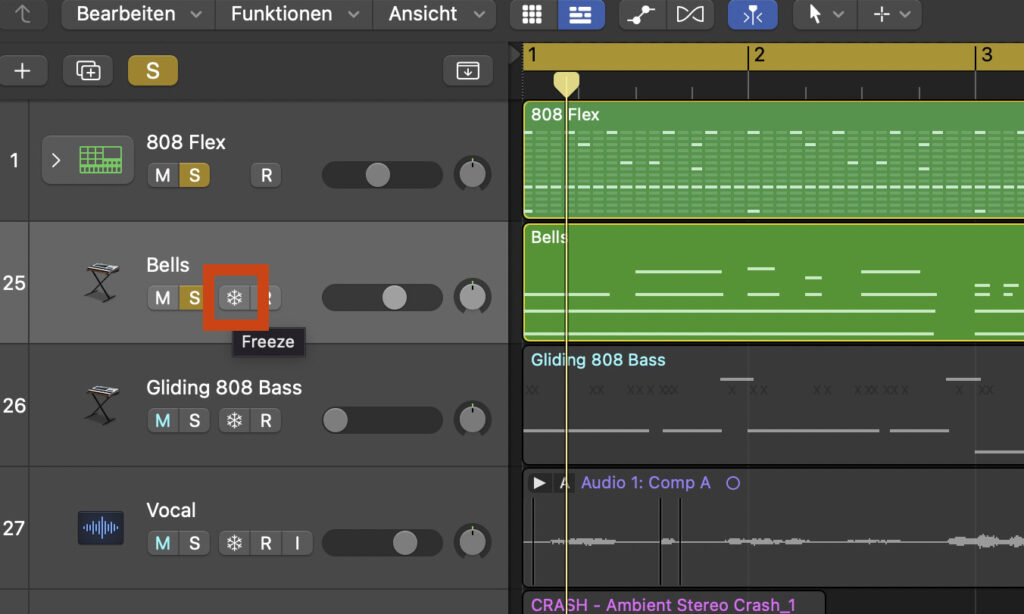Click the add track plus button
This screenshot has width=1024, height=614.
point(23,71)
